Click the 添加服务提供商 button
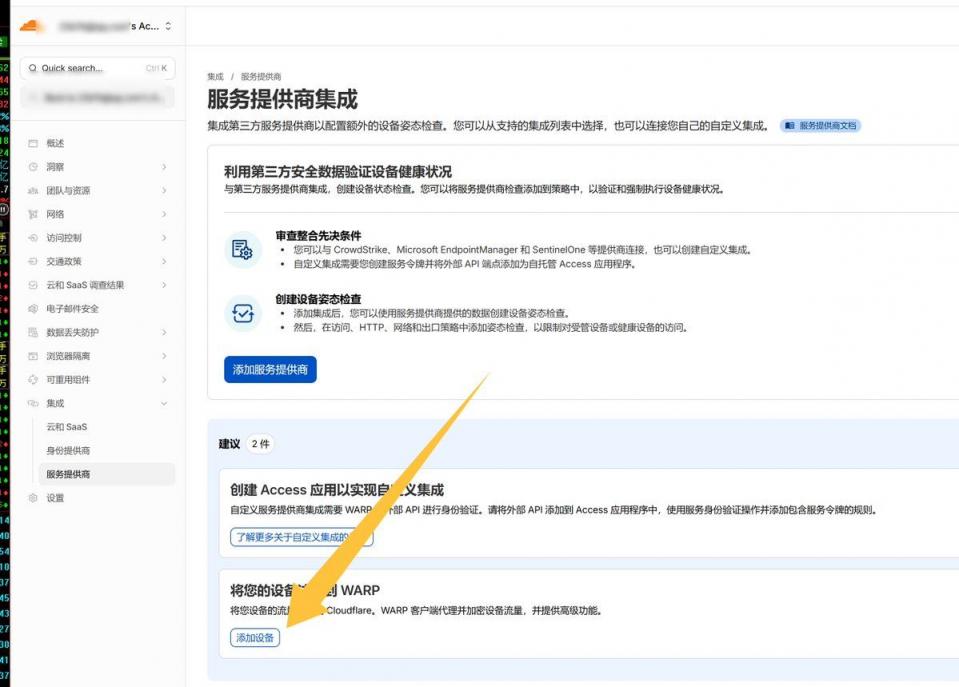 click(270, 370)
